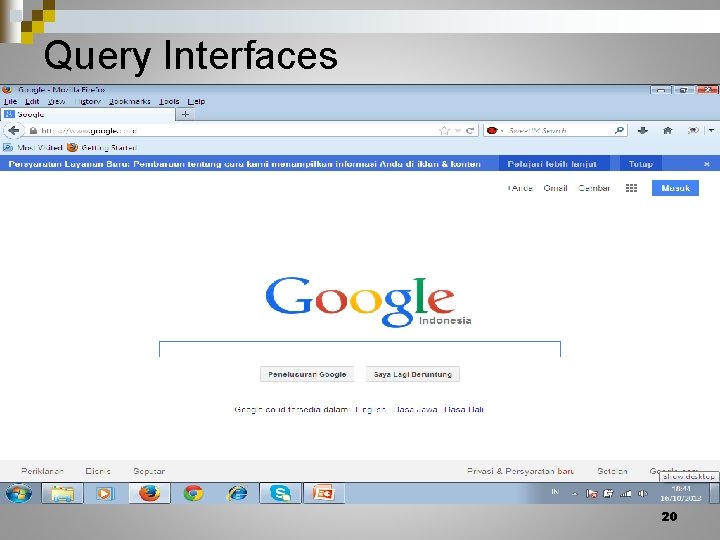720x540 pixels.
Task: Click the taskbar clock and date
Action: (681, 494)
